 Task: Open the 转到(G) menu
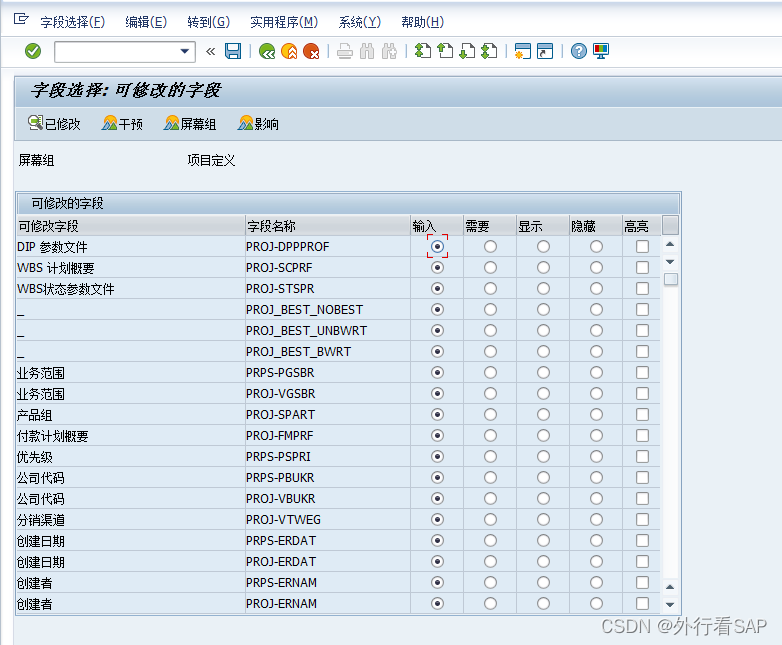pos(208,22)
